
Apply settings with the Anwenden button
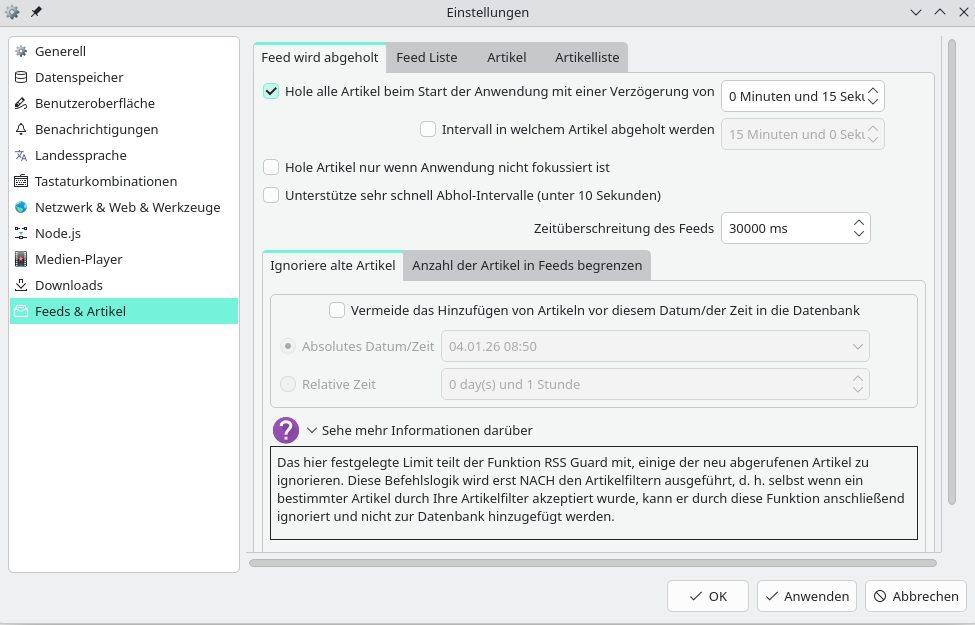[806, 595]
